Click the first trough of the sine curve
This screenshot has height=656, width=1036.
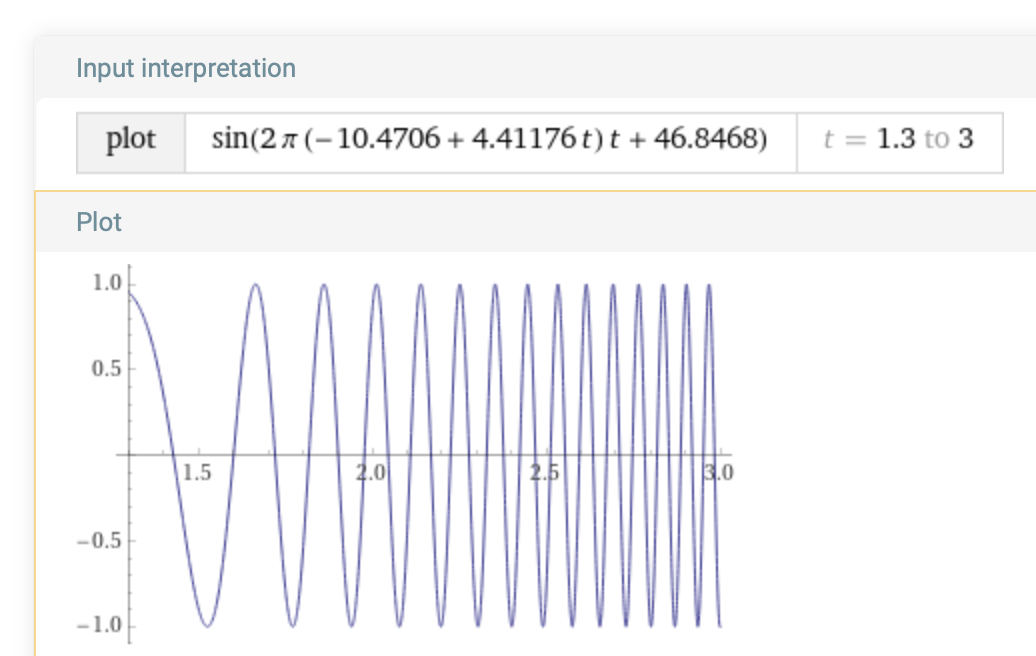207,626
